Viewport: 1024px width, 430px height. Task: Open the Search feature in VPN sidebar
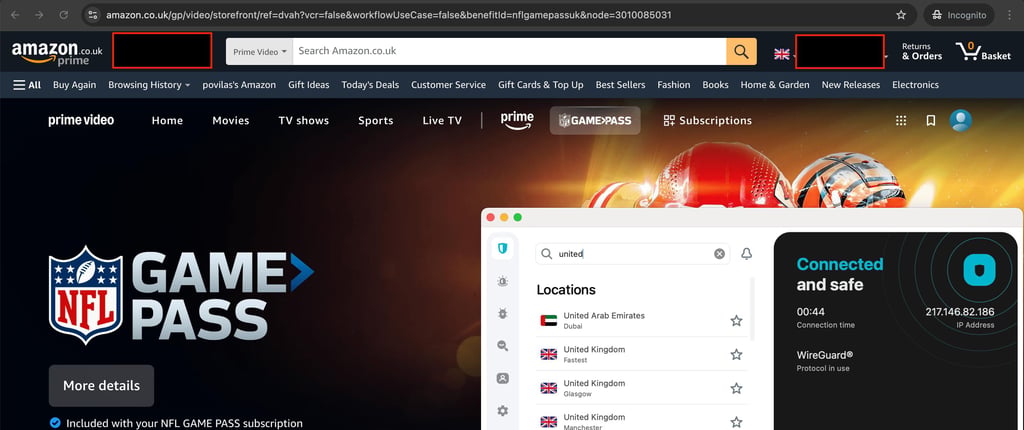tap(502, 346)
